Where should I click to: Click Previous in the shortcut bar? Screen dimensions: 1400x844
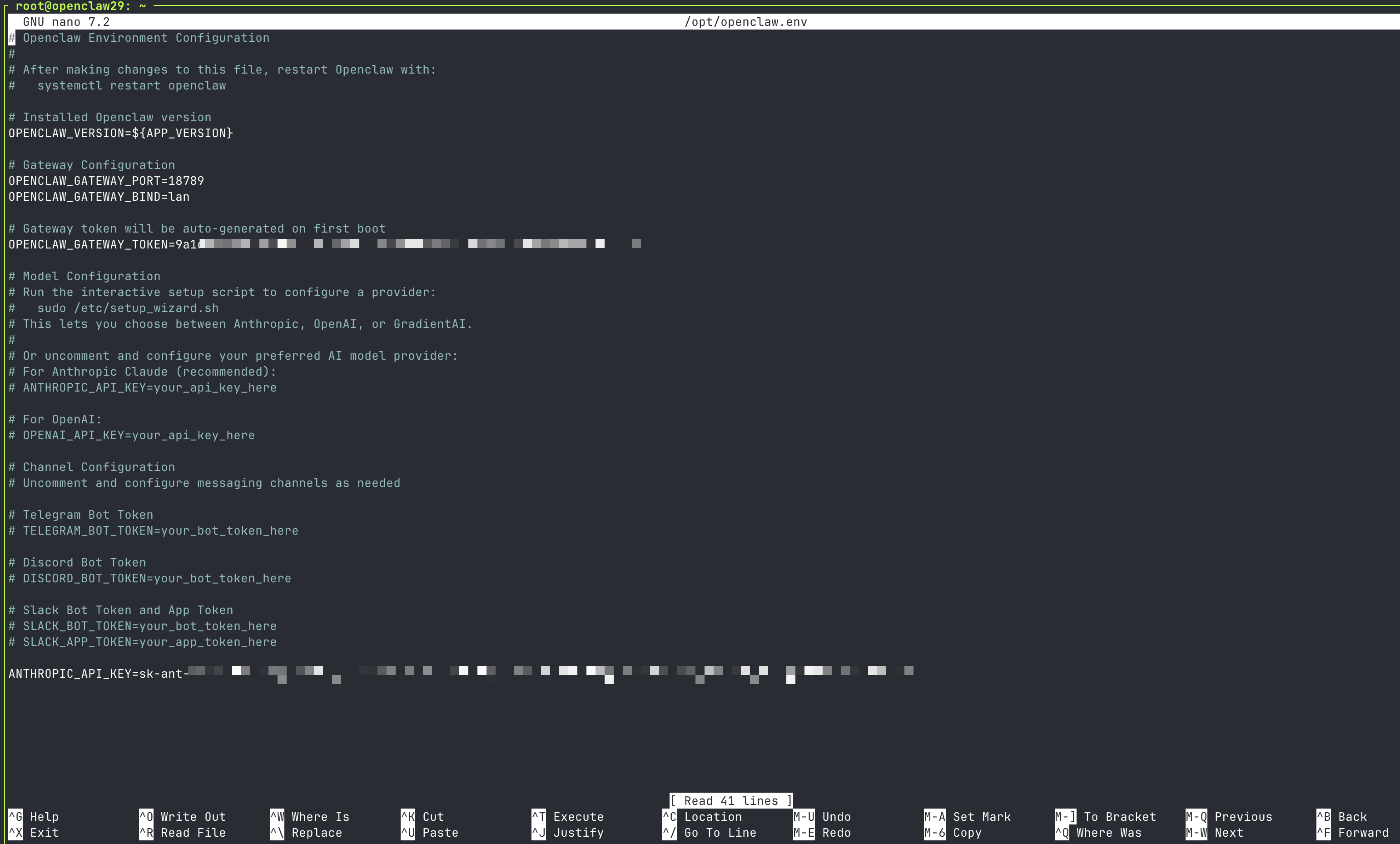[x=1244, y=816]
